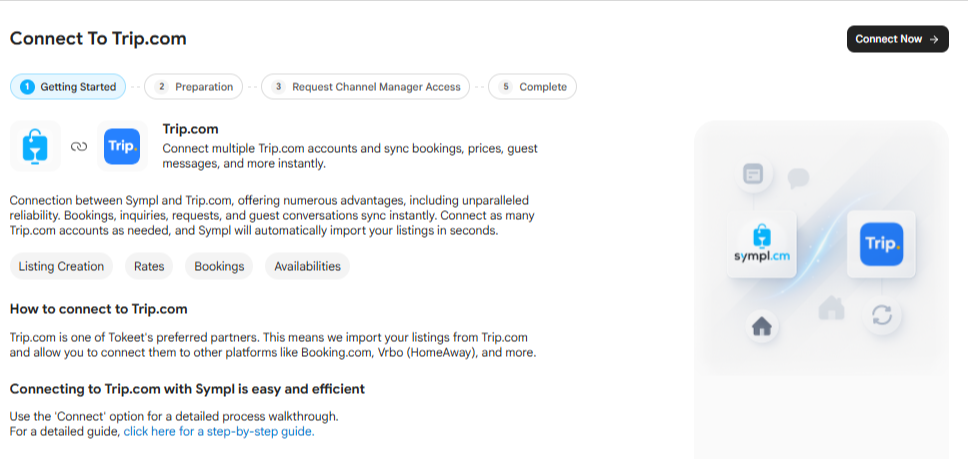Screen dimensions: 968x459
Task: Click the Trip.com logo icon next to heading
Action: pyautogui.click(x=122, y=146)
